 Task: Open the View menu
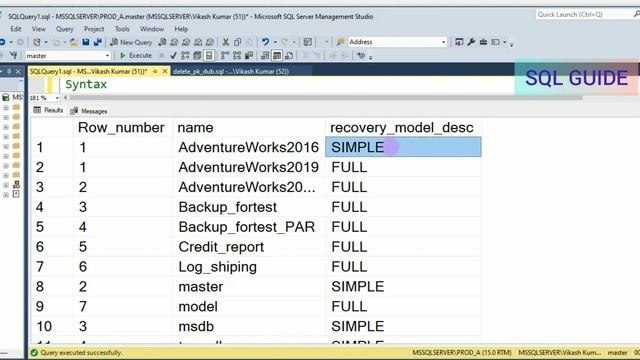[39, 29]
